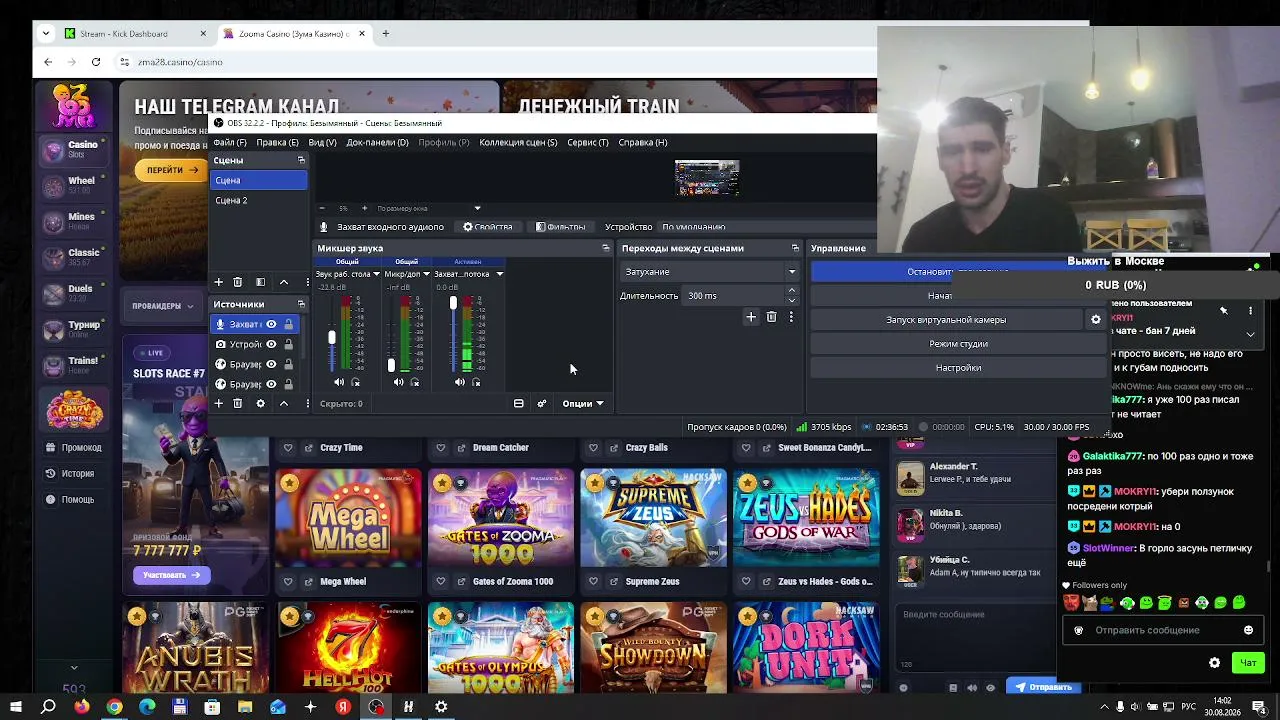Viewport: 1280px width, 720px height.
Task: Remove scene transition with trash icon
Action: (771, 317)
